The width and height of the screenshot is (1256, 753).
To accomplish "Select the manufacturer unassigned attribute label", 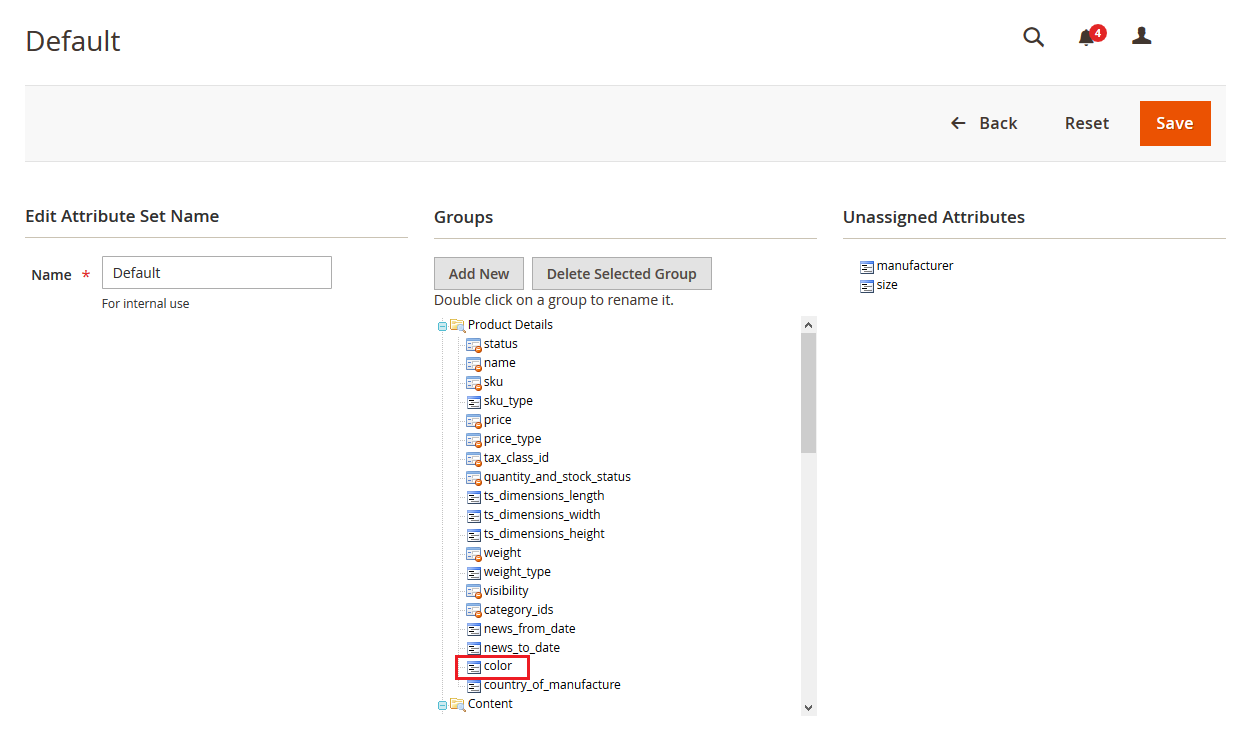I will point(915,266).
